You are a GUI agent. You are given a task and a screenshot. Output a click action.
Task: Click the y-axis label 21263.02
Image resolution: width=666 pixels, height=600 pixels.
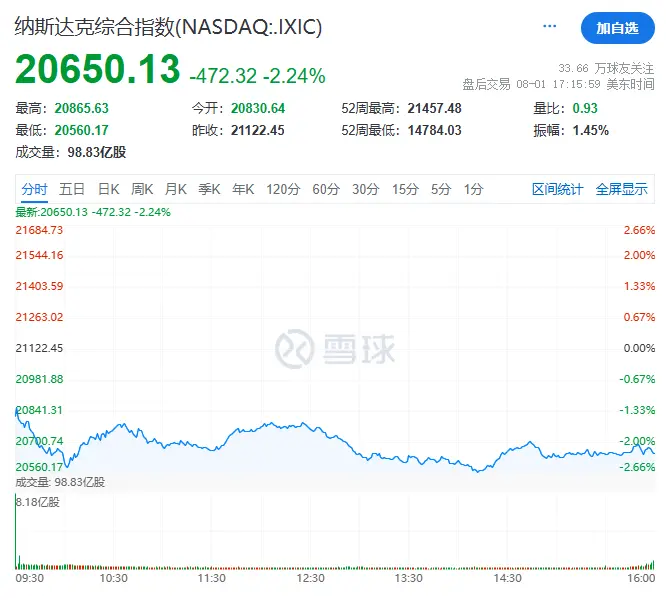(39, 317)
